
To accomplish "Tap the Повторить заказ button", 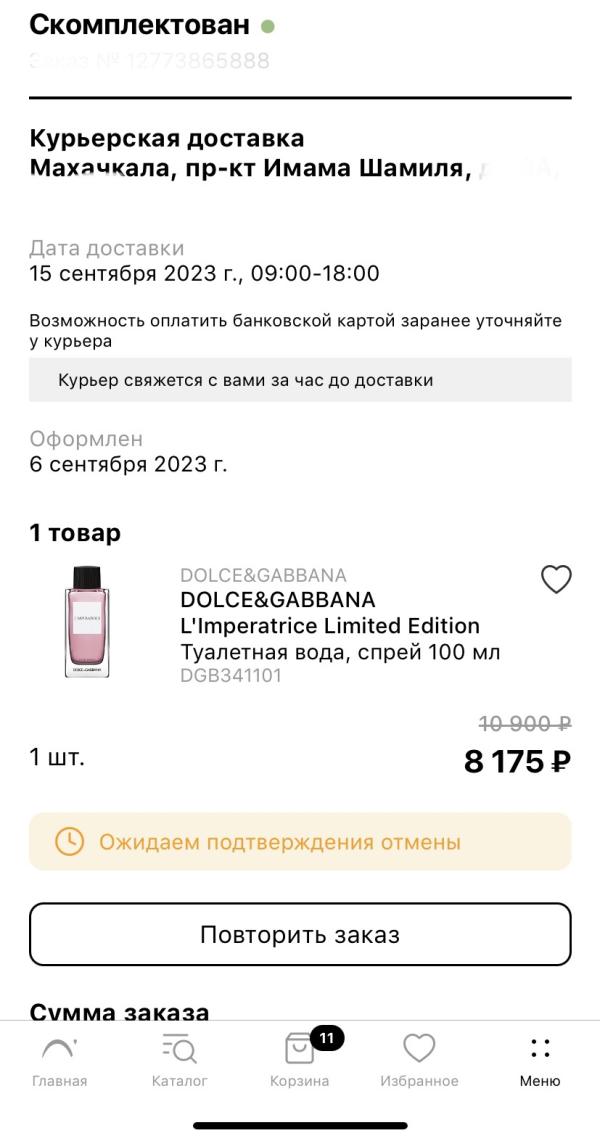I will point(300,934).
